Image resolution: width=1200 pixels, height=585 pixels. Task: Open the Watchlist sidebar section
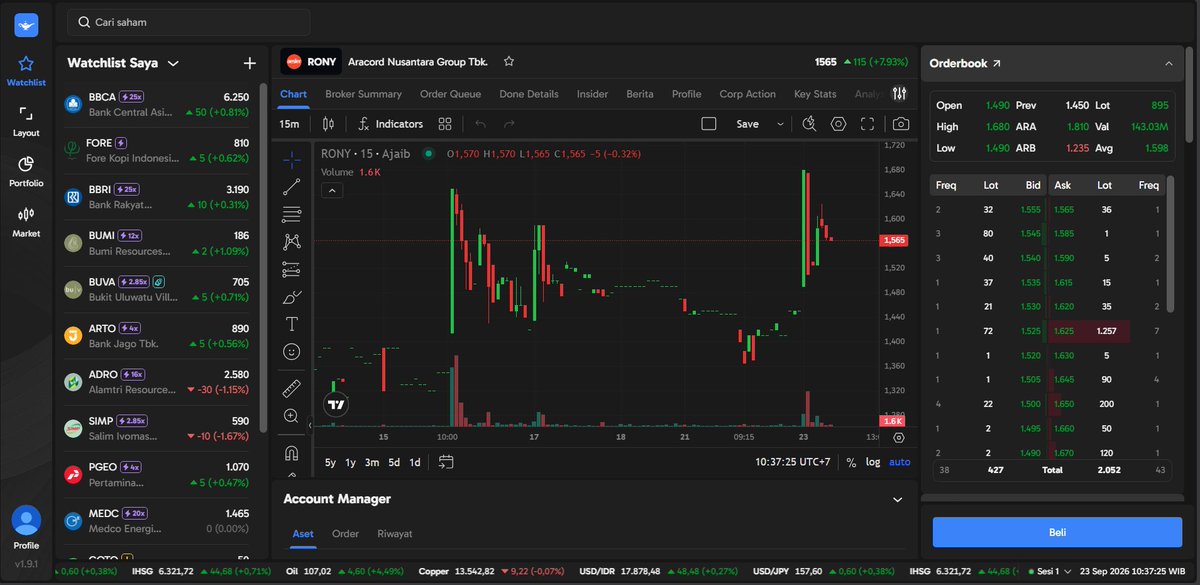pos(26,70)
